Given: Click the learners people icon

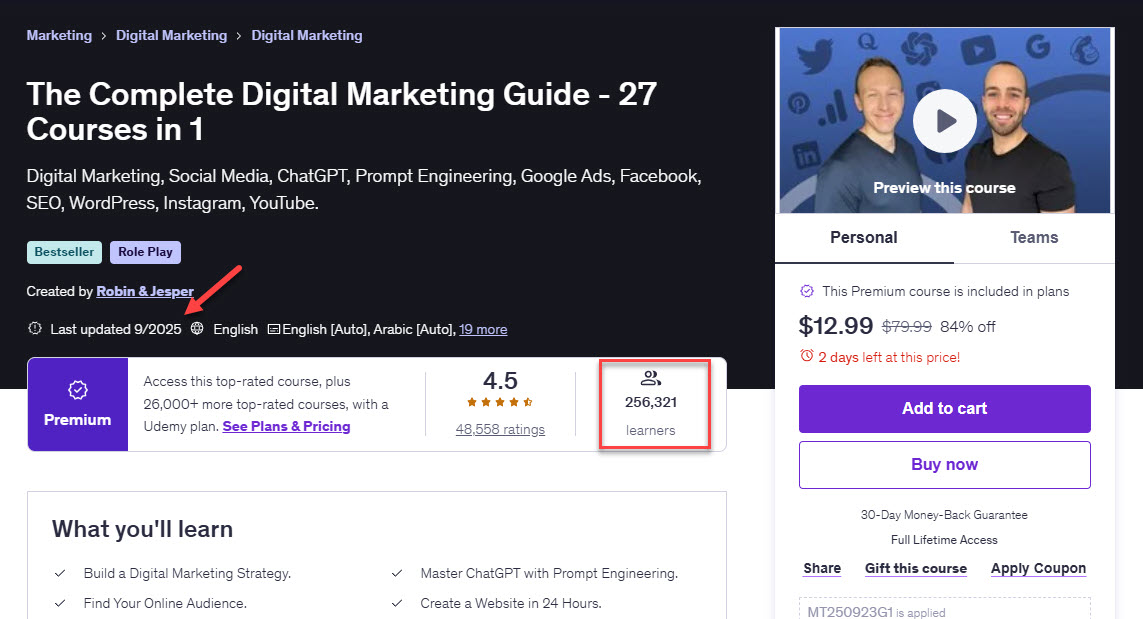Looking at the screenshot, I should [x=650, y=378].
